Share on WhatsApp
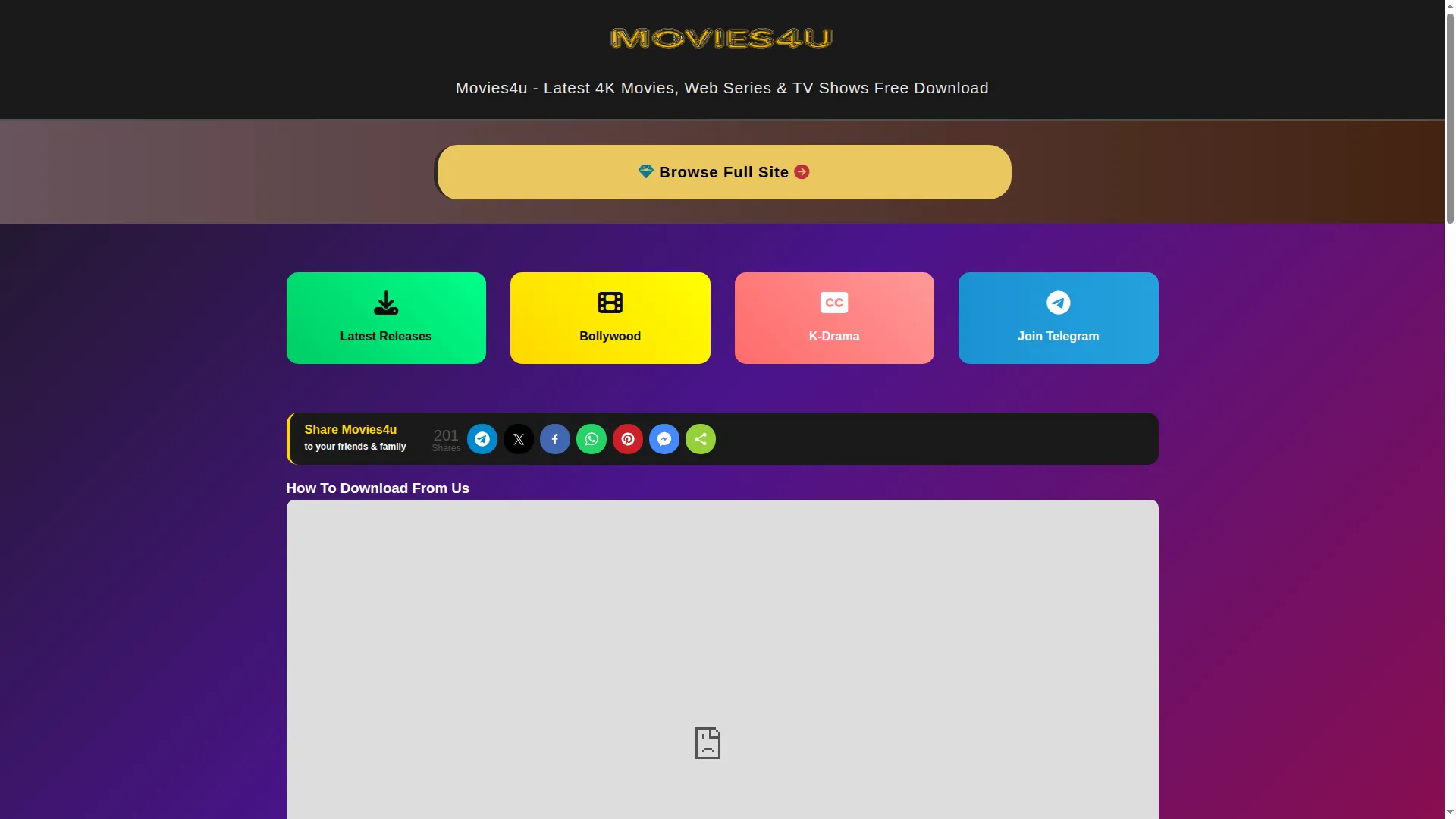This screenshot has height=819, width=1456. pos(591,439)
